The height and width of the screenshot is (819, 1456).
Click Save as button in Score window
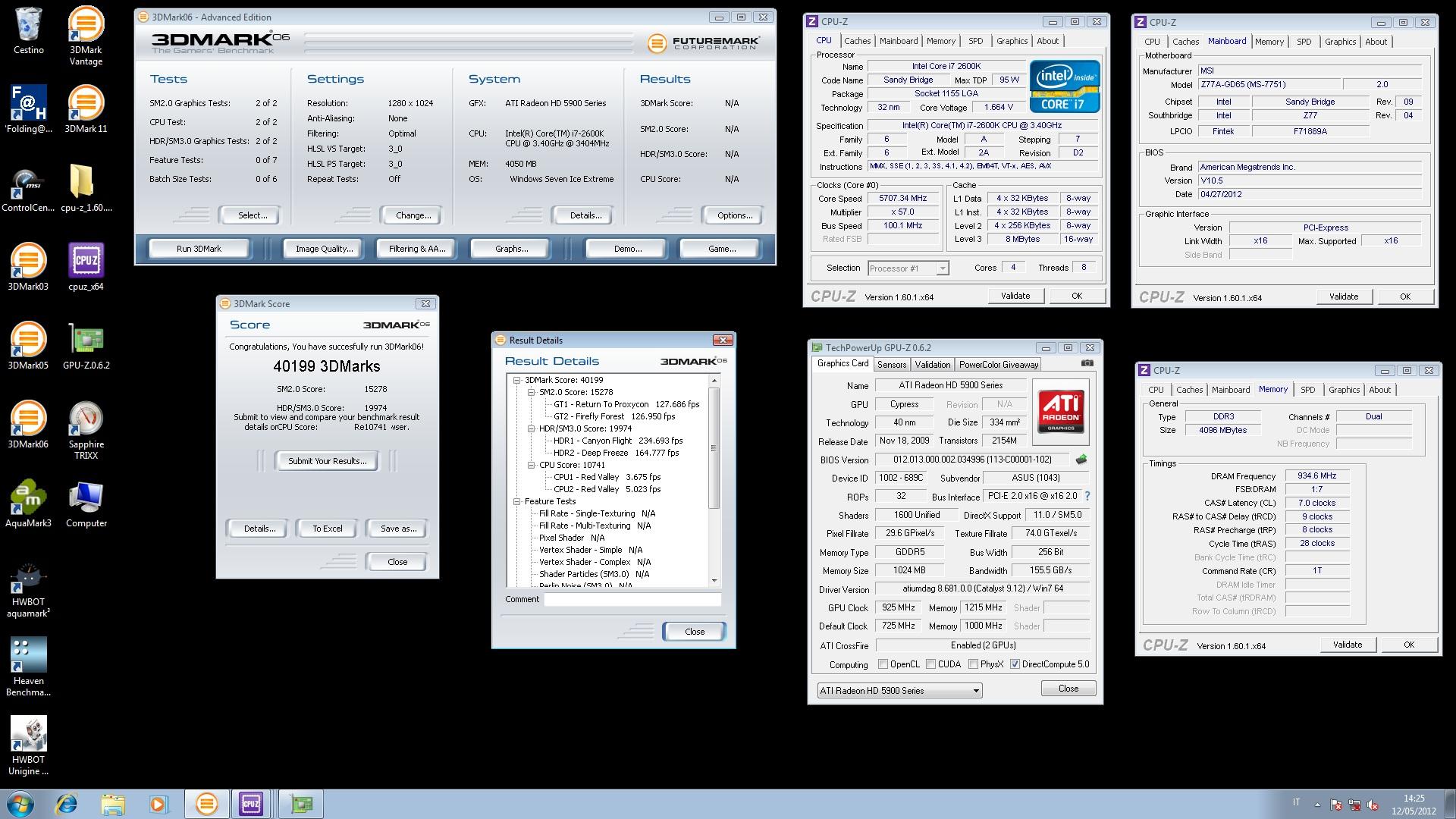coord(398,529)
